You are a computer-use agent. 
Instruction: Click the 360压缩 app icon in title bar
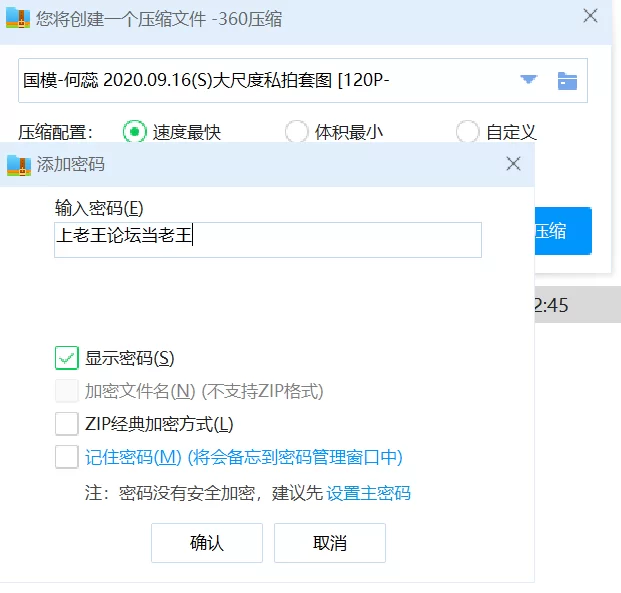18,18
